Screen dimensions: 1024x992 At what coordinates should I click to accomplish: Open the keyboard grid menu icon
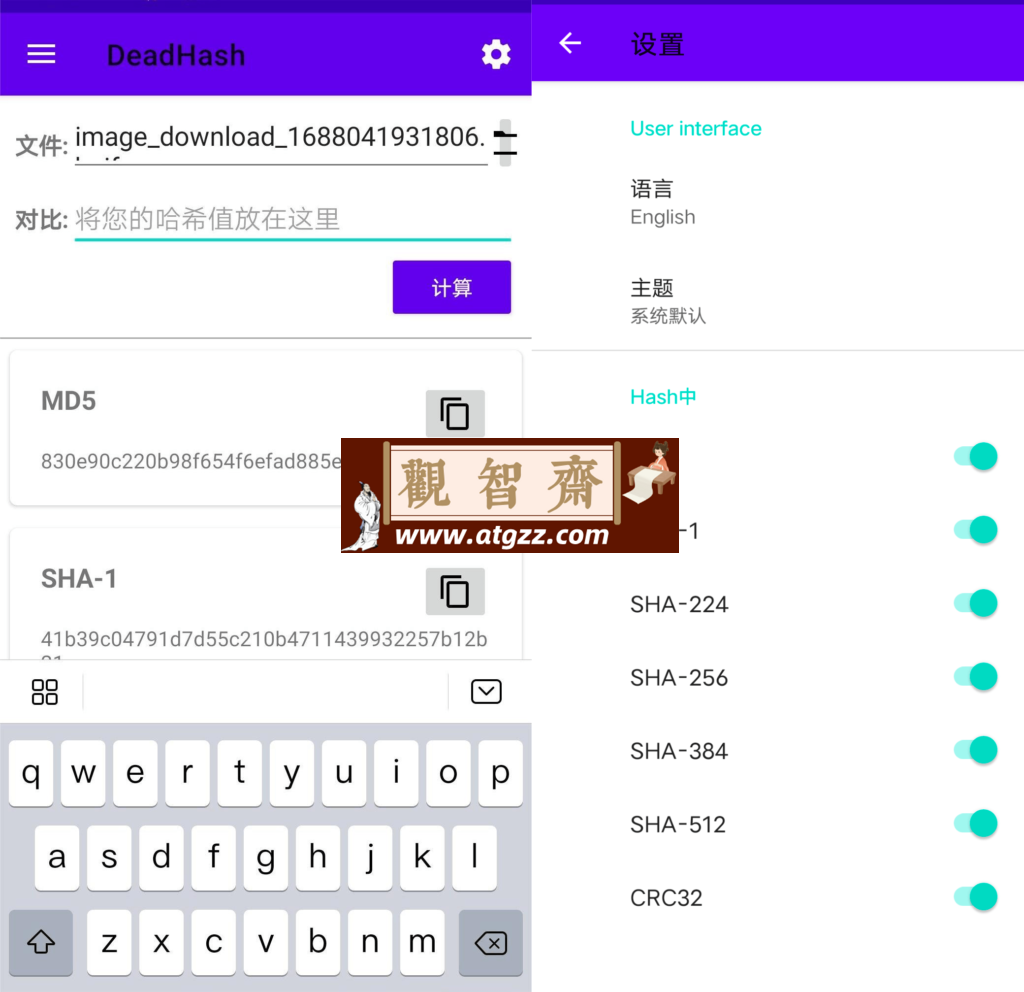pyautogui.click(x=44, y=692)
